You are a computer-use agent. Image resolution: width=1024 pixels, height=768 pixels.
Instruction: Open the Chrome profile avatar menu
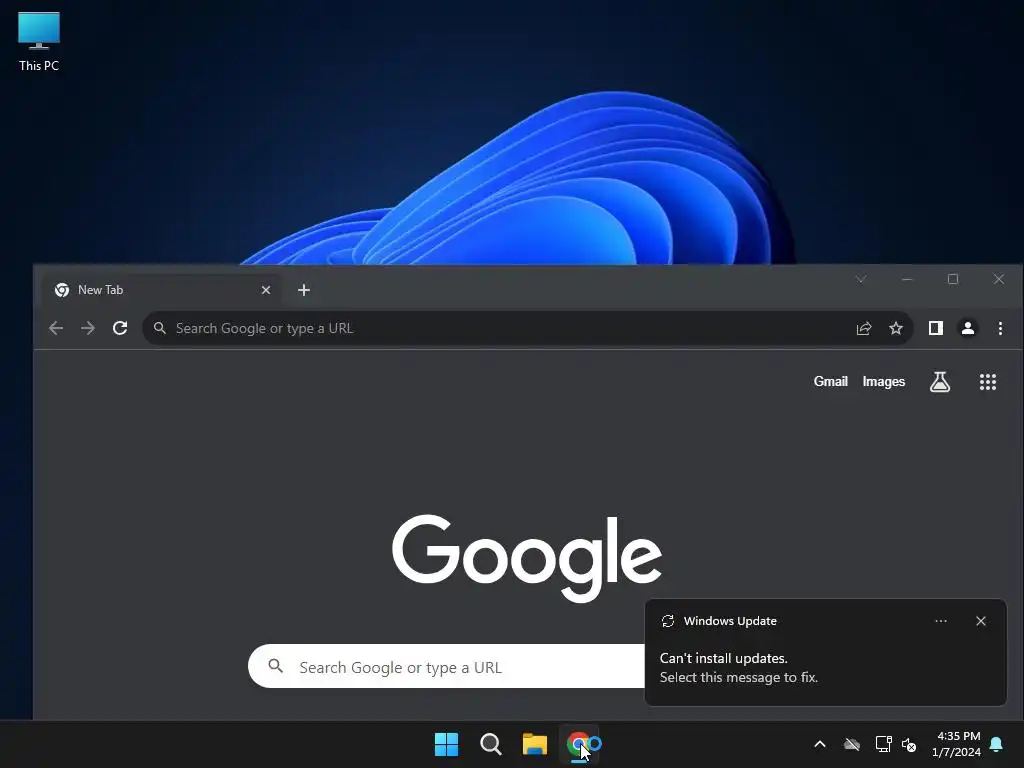[x=968, y=328]
